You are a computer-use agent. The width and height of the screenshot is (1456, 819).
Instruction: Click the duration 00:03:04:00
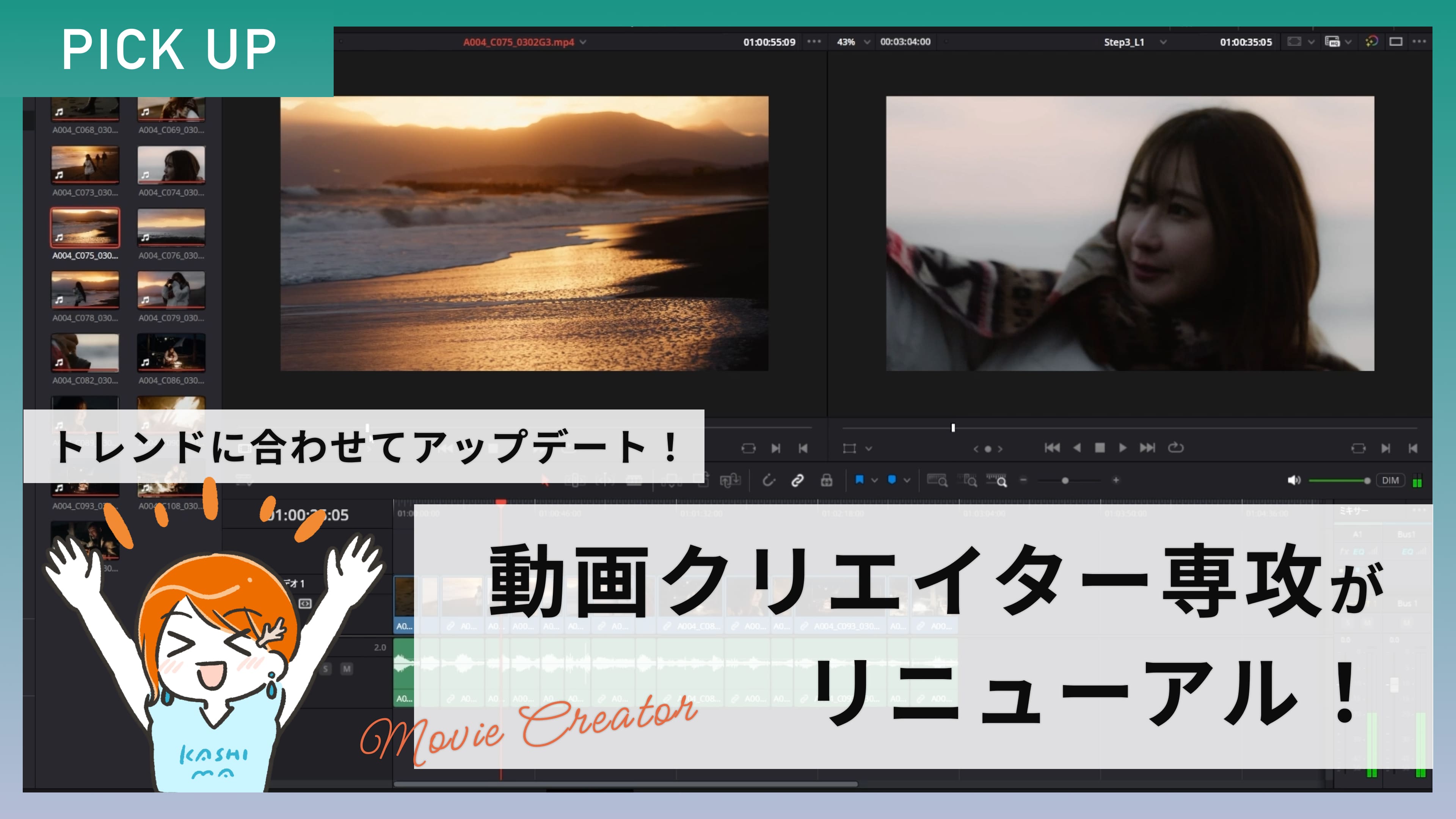[x=905, y=42]
